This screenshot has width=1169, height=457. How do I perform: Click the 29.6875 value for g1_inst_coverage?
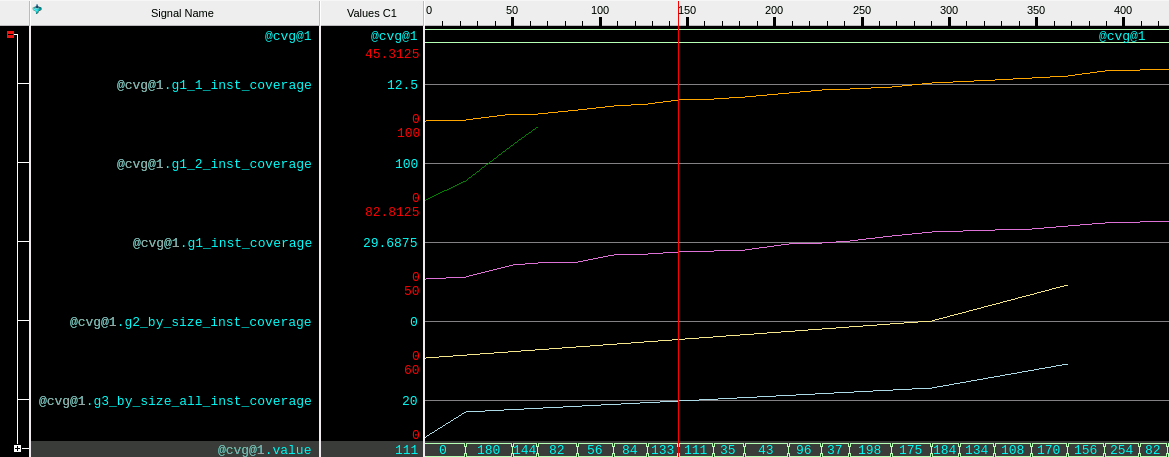tap(390, 243)
